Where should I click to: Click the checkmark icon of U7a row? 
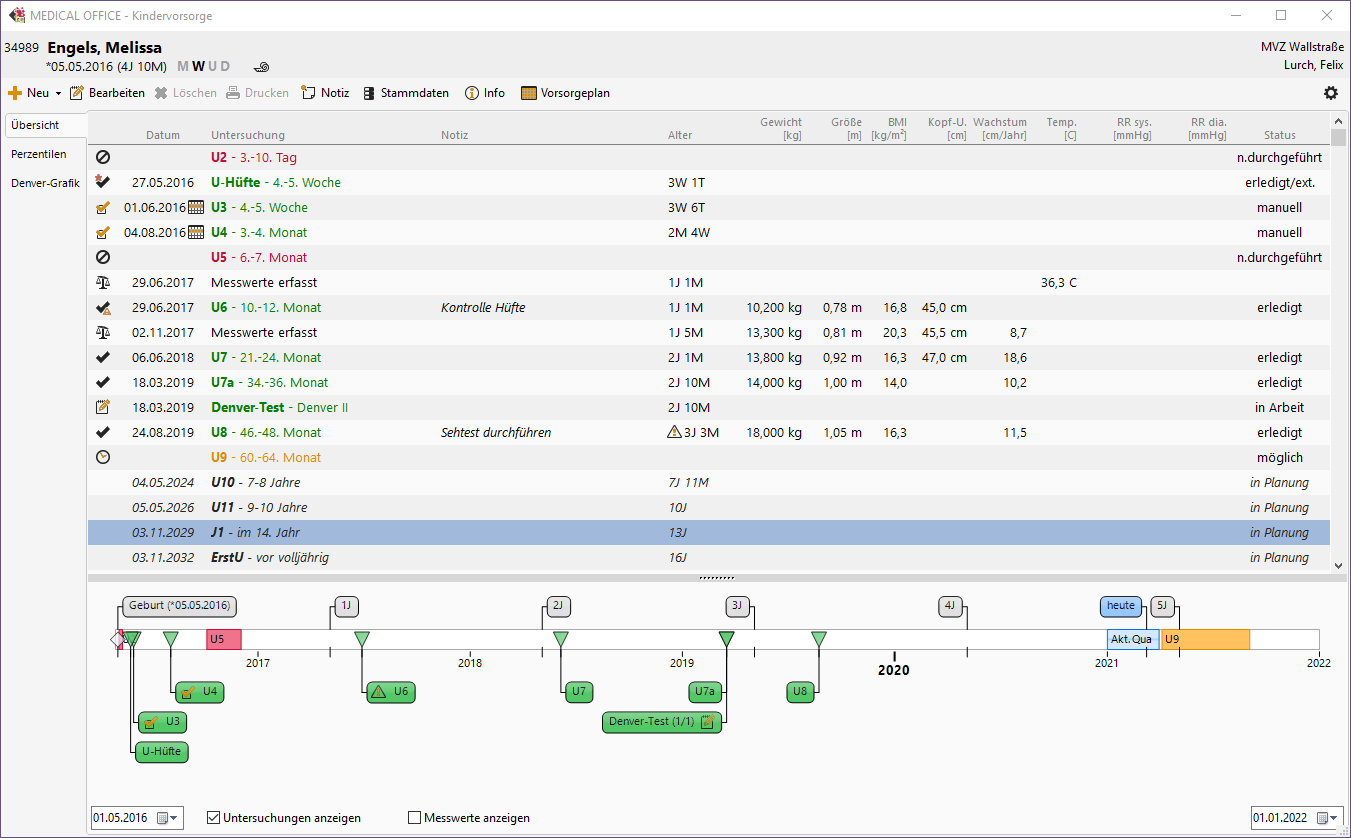(x=102, y=383)
